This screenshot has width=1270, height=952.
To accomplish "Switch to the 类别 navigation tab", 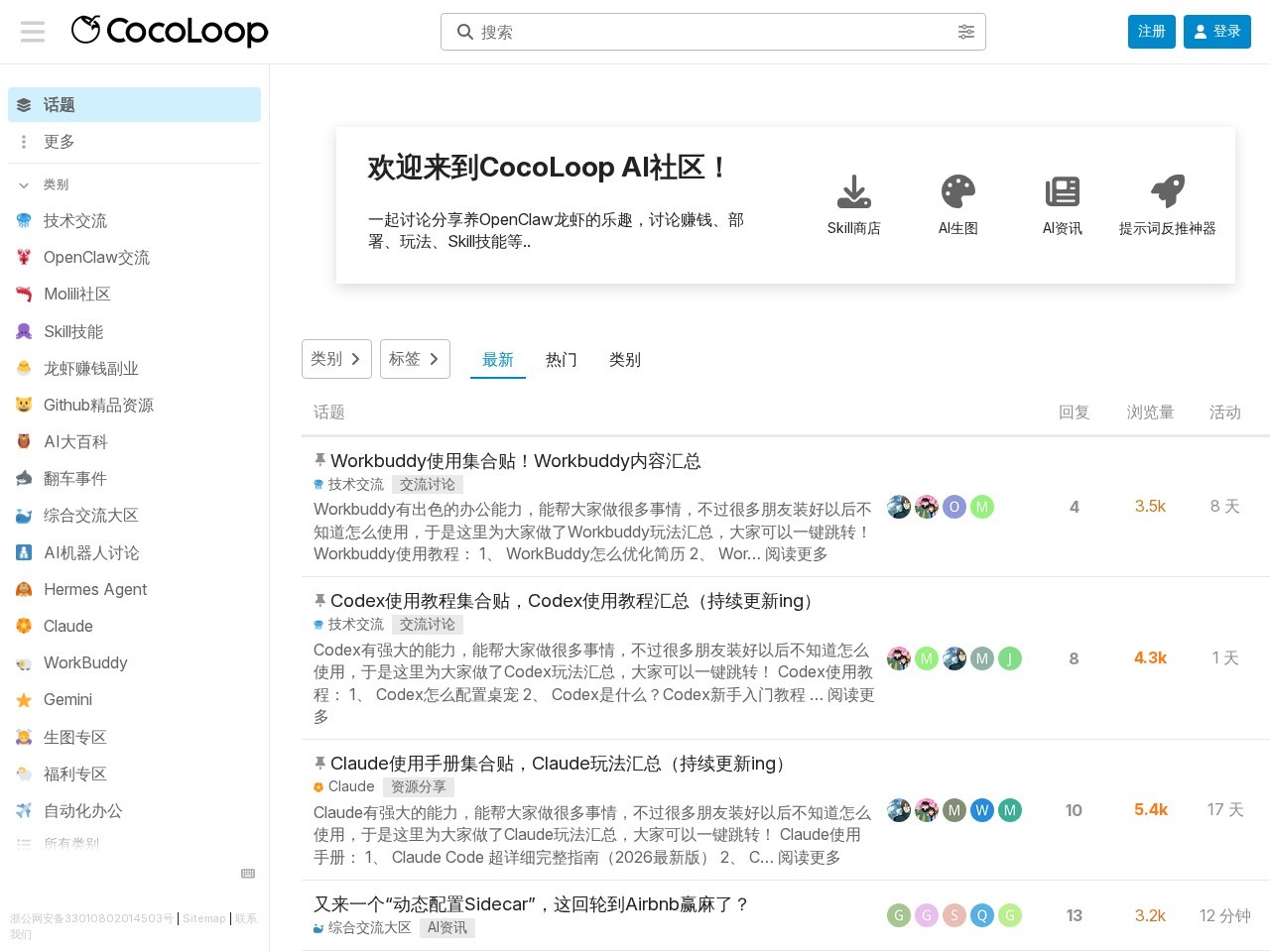I will click(625, 360).
